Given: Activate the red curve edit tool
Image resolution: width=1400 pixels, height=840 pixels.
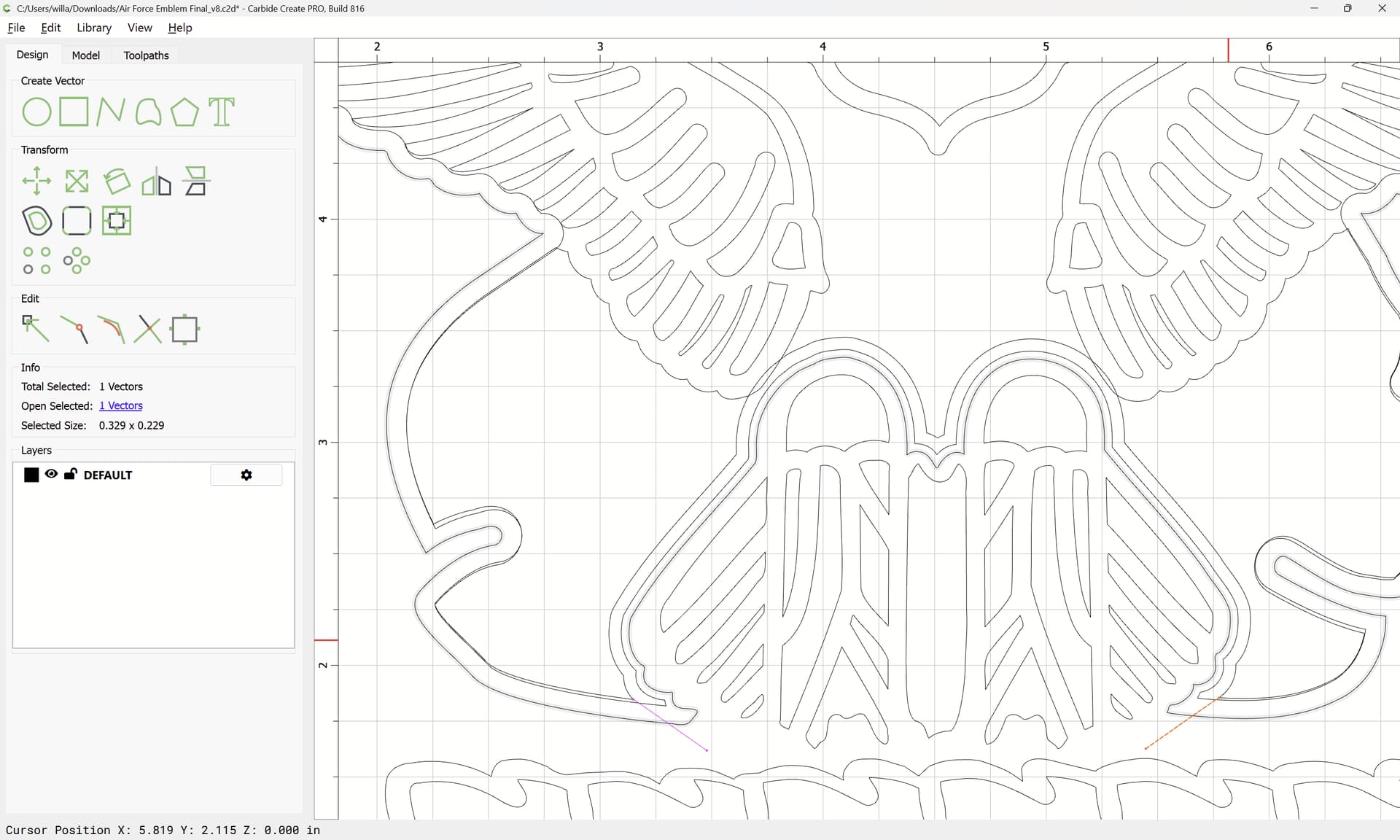Looking at the screenshot, I should [111, 330].
